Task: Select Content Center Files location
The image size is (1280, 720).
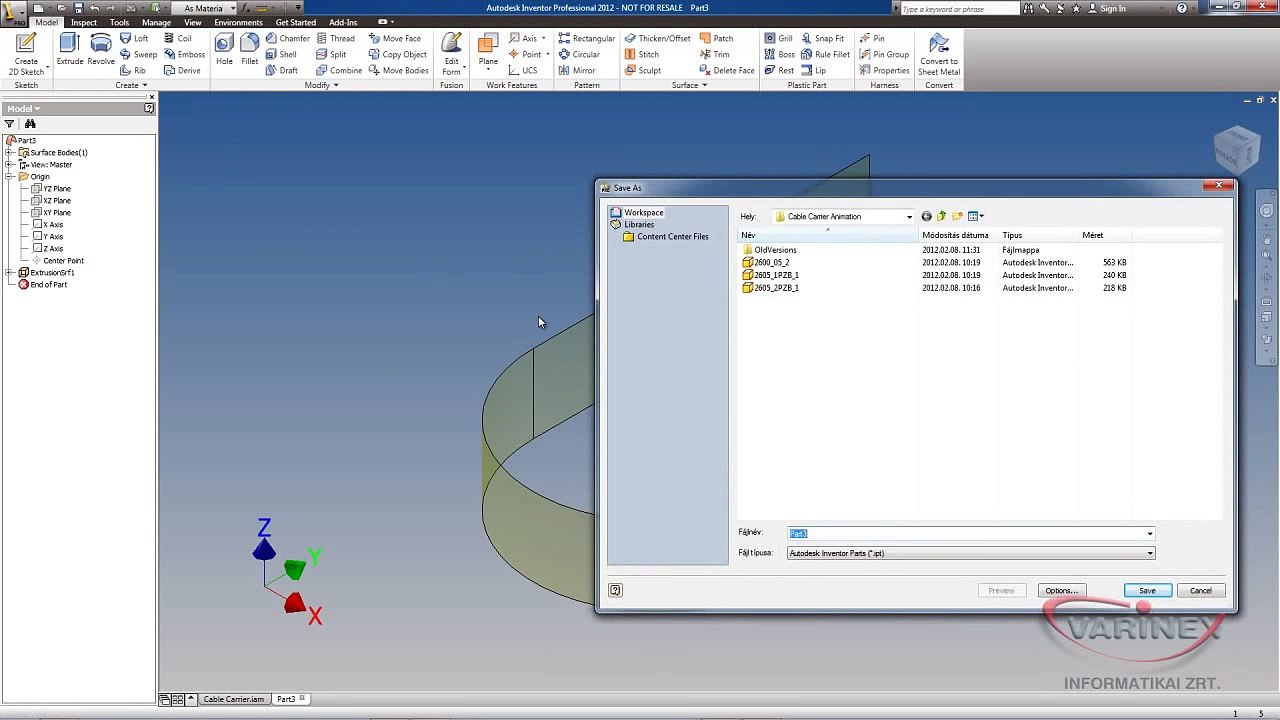Action: point(666,236)
